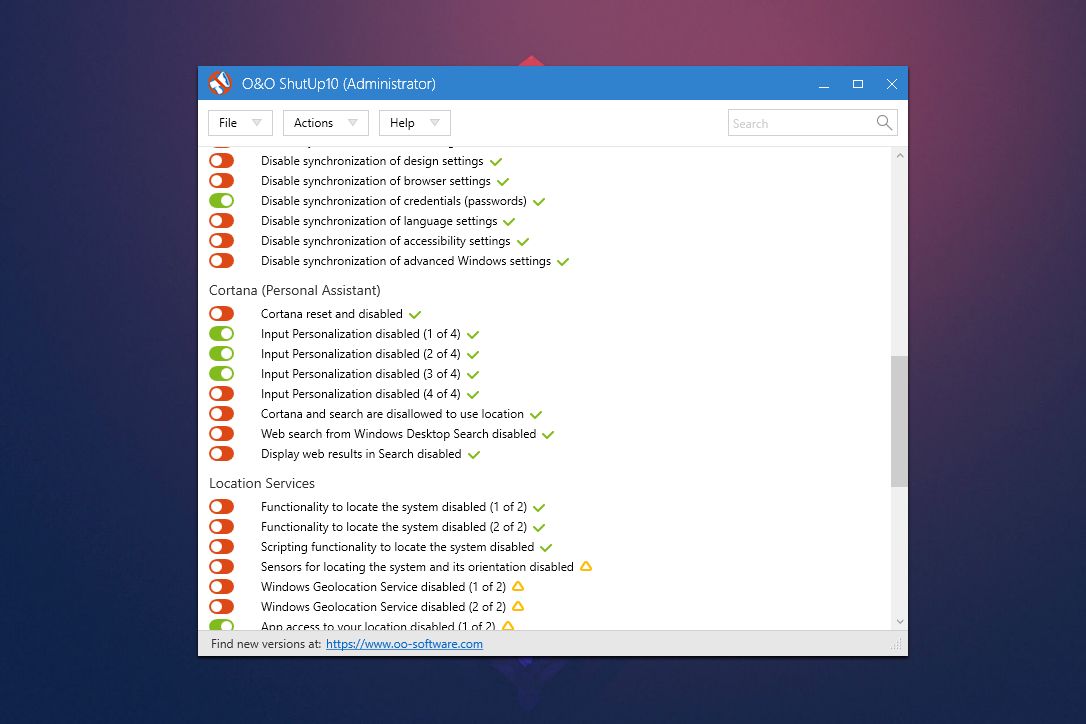Click warning triangle beside Geolocation Service (1 of 2)
The width and height of the screenshot is (1086, 724).
[518, 586]
